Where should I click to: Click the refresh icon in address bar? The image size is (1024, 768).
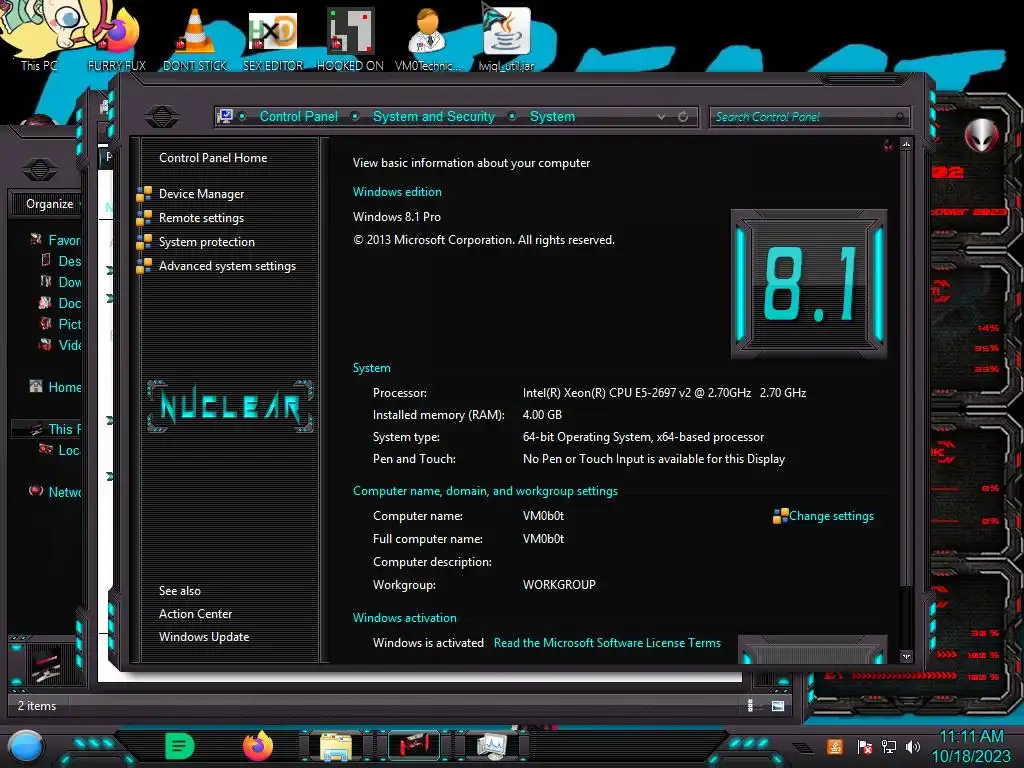coord(683,116)
